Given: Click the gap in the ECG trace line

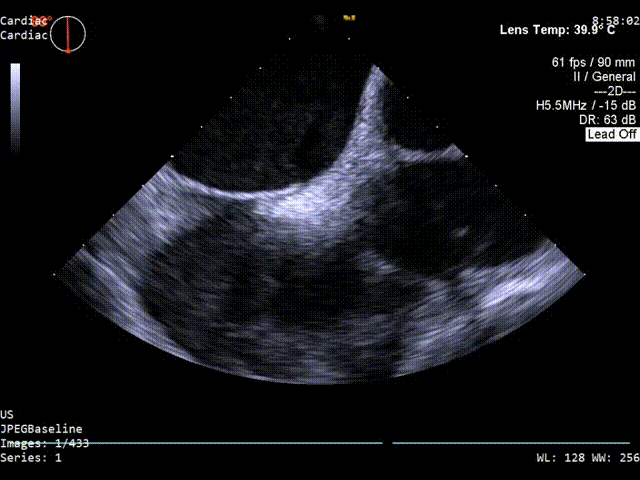Looking at the screenshot, I should (x=387, y=442).
